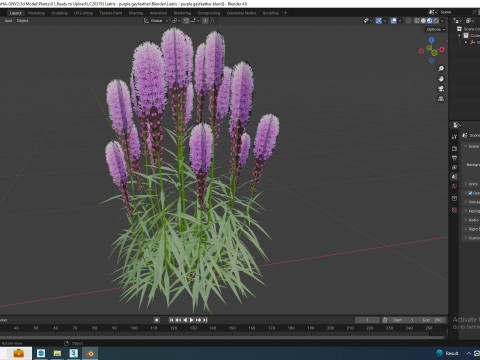Click the timeline horizontal scrollbar

222,337
